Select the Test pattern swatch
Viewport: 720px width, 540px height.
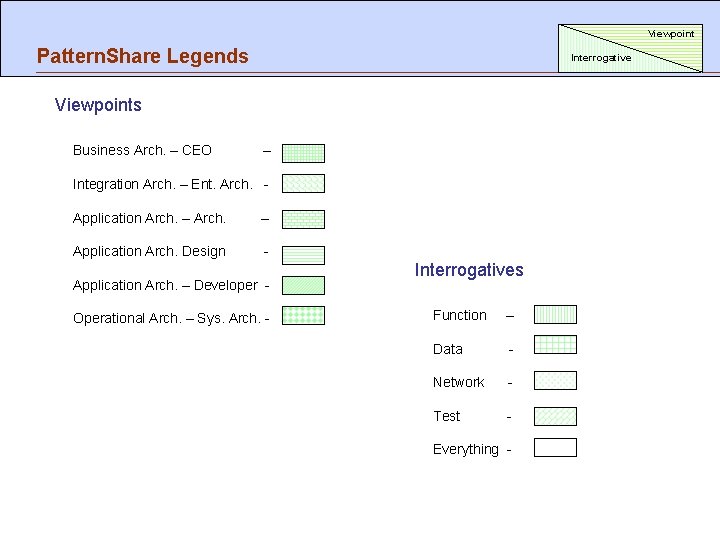pyautogui.click(x=555, y=416)
